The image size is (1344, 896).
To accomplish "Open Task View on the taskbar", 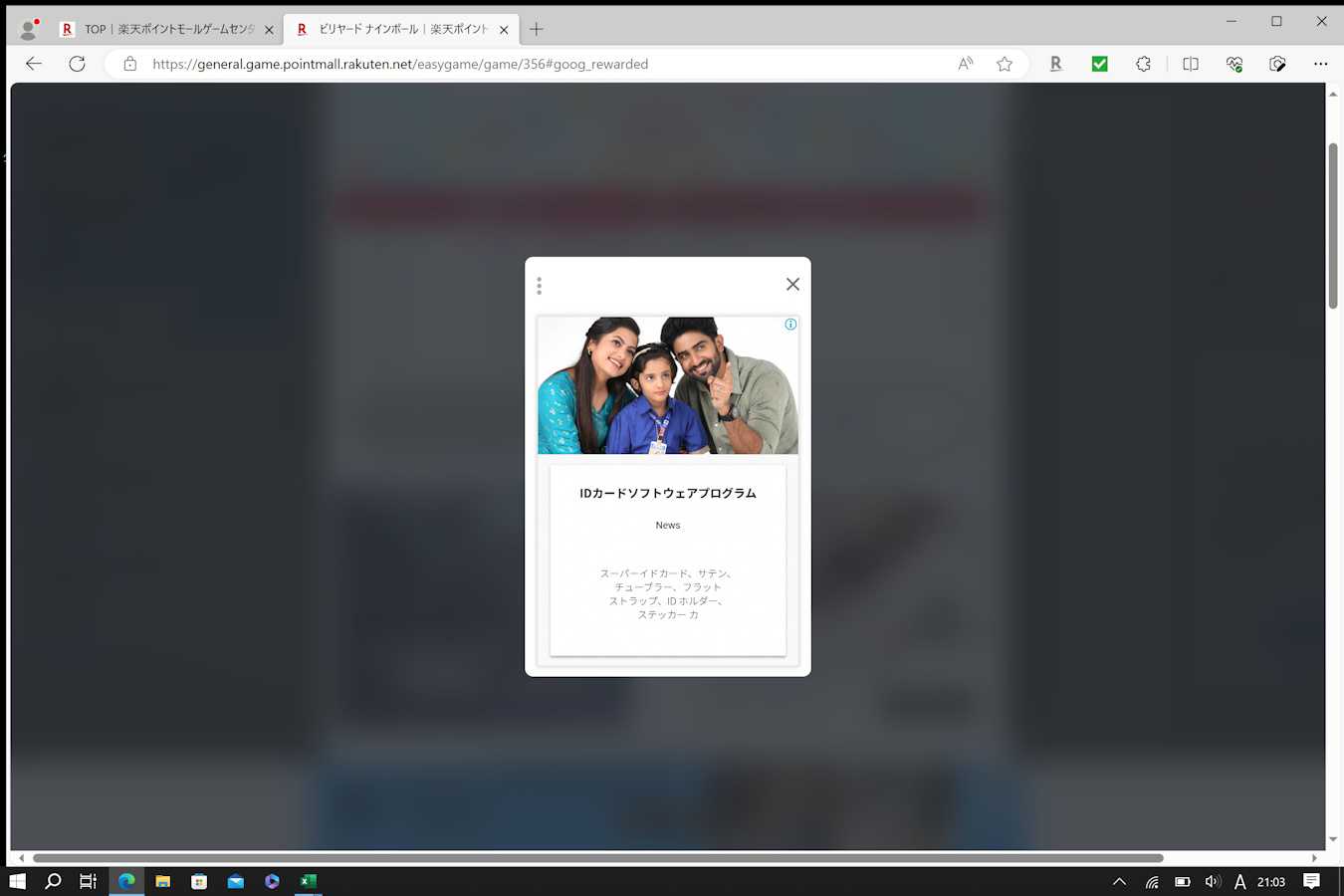I will (89, 881).
